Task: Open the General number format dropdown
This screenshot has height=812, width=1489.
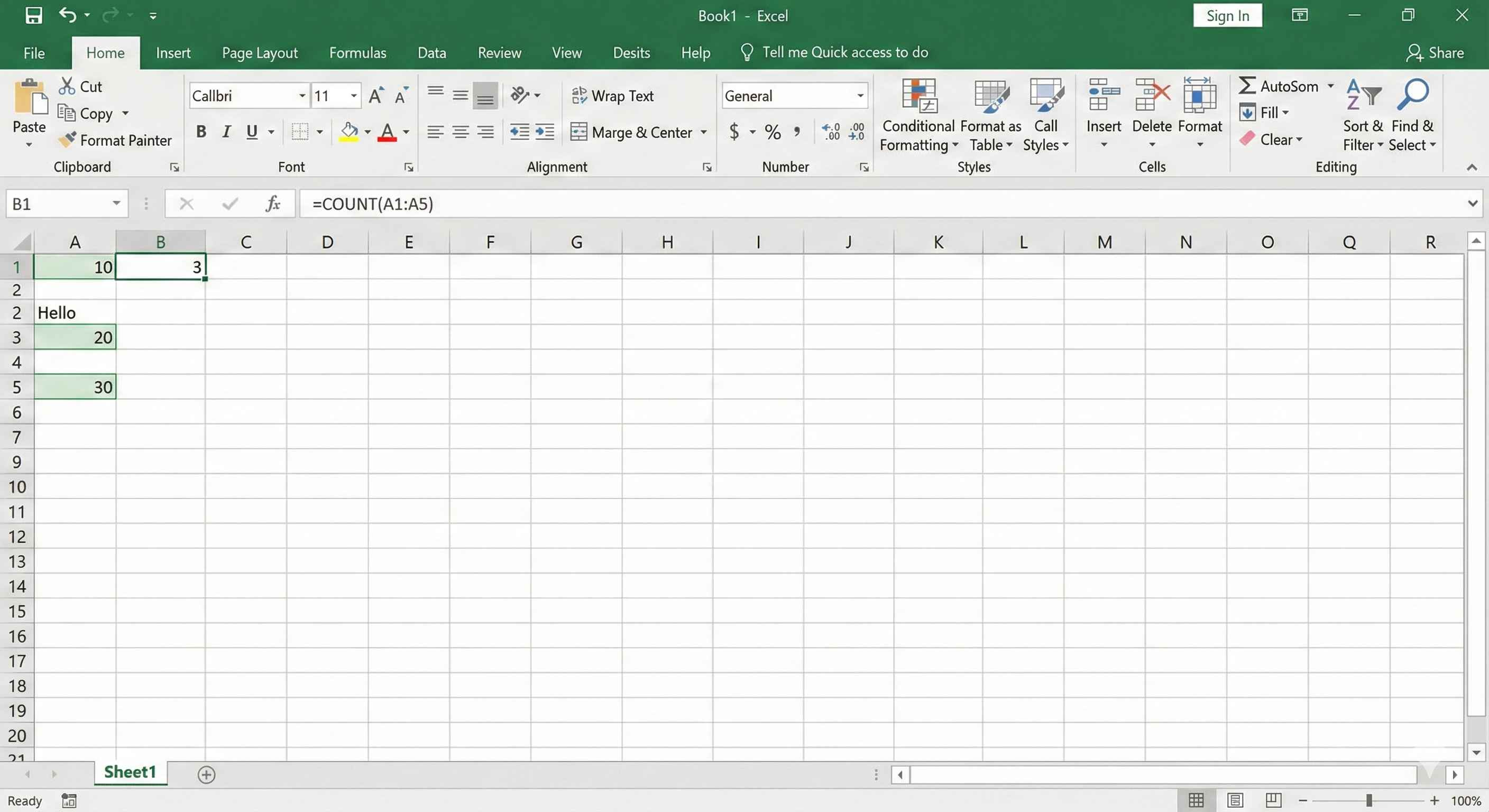Action: tap(860, 95)
